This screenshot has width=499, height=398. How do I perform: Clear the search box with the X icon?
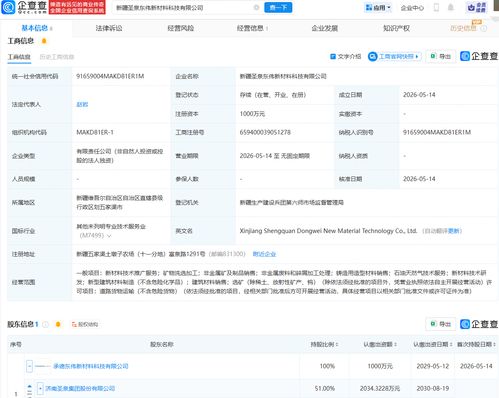coord(256,7)
